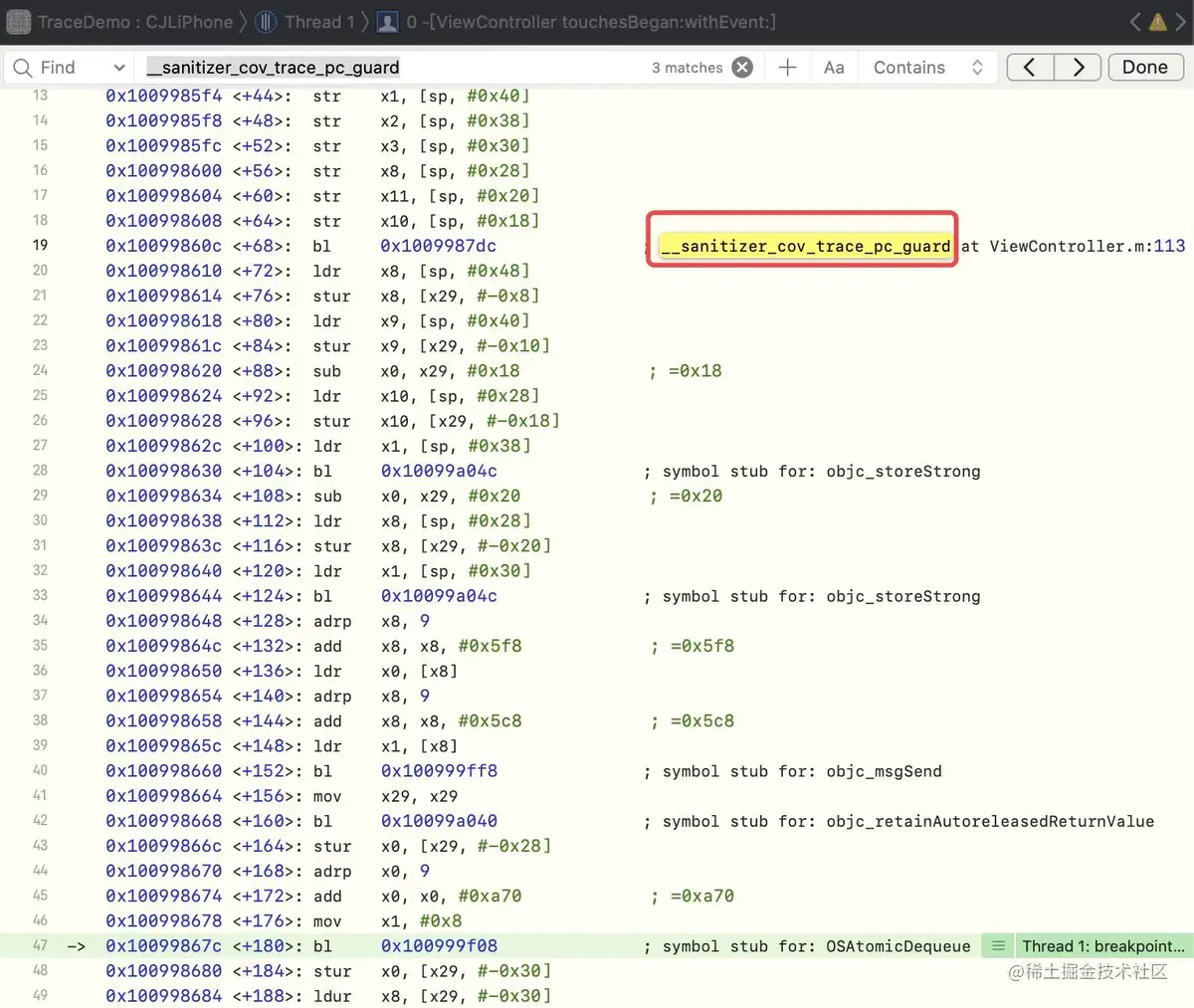Click the TraceDemo app icon in jump bar
Viewport: 1194px width, 1008px height.
coord(18,21)
